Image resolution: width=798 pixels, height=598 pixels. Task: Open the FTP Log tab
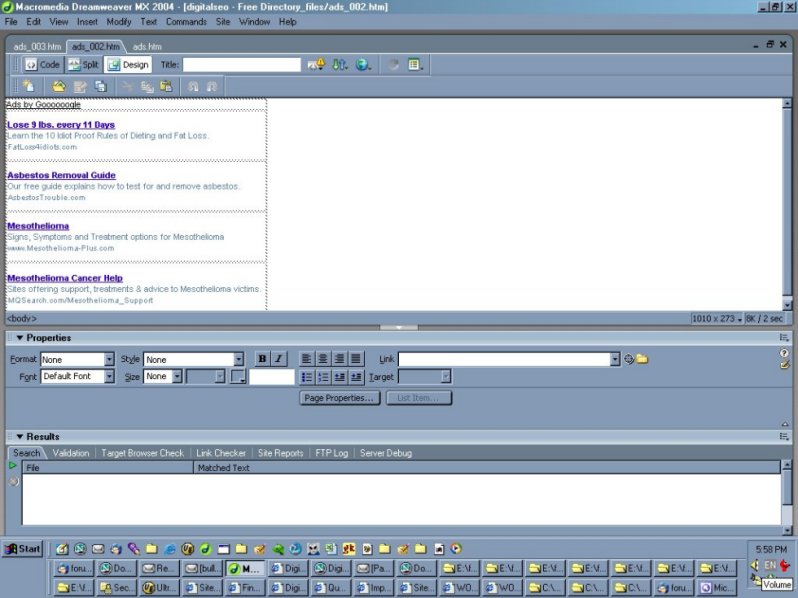click(x=331, y=453)
